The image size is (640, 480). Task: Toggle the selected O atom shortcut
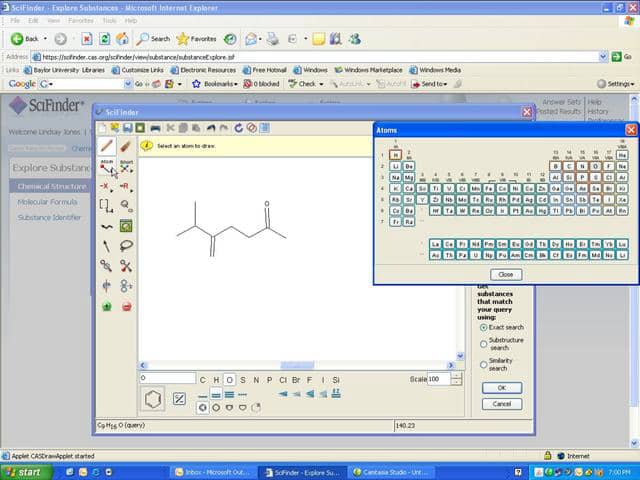pyautogui.click(x=229, y=380)
